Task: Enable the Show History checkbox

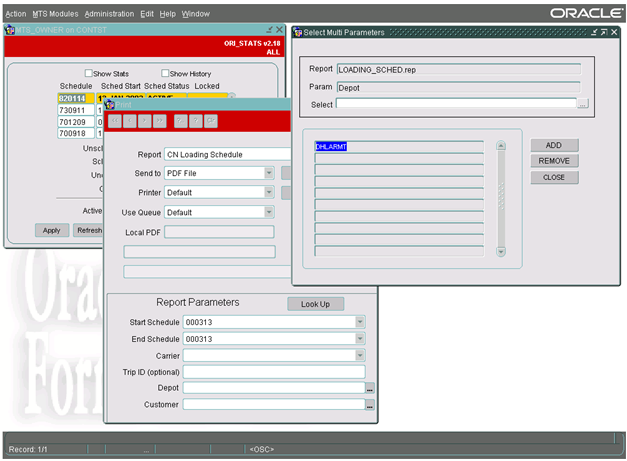Action: tap(165, 73)
